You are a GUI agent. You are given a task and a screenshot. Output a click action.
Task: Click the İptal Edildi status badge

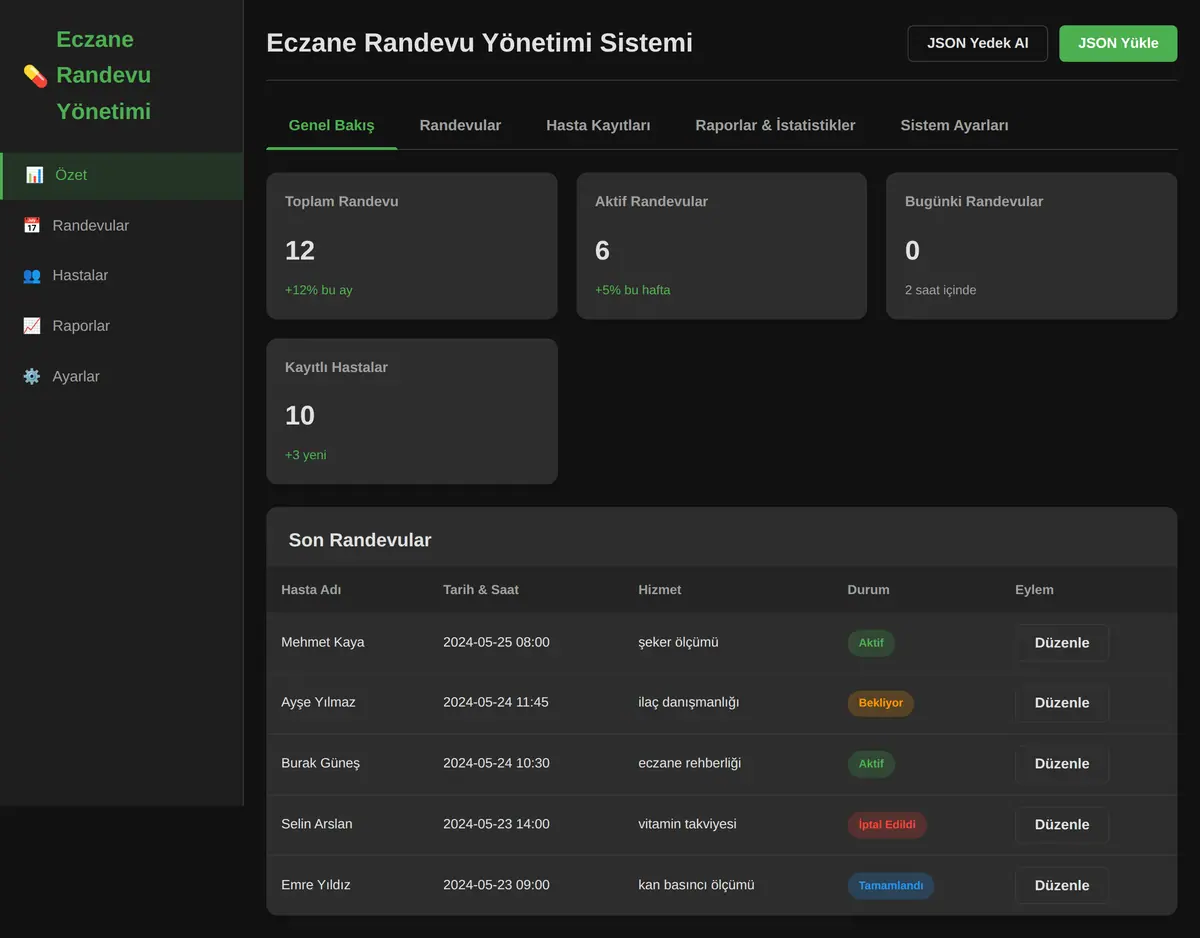pyautogui.click(x=887, y=825)
